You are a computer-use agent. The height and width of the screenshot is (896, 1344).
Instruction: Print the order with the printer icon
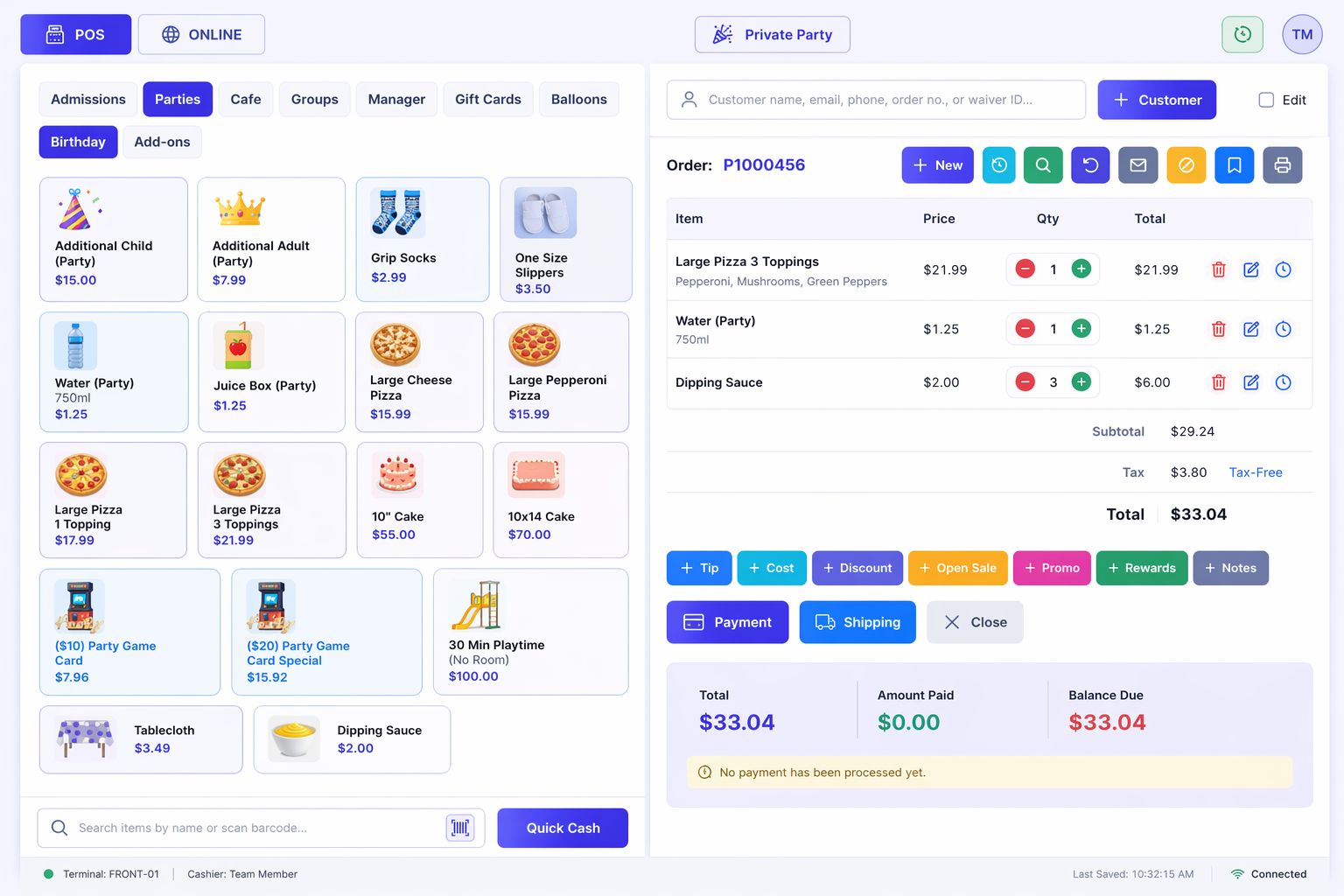1282,164
